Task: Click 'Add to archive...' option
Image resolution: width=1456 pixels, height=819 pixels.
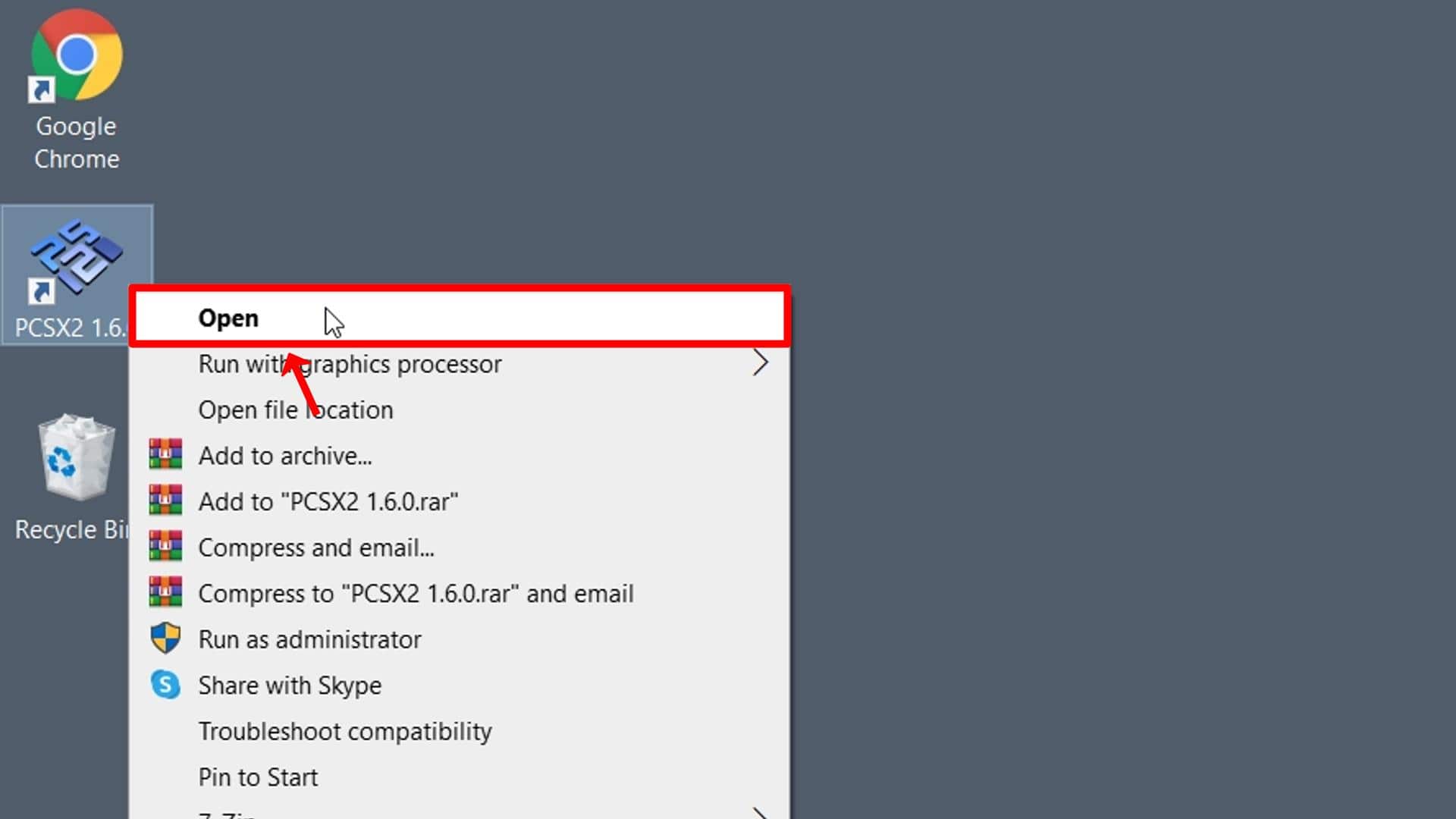Action: click(x=285, y=456)
